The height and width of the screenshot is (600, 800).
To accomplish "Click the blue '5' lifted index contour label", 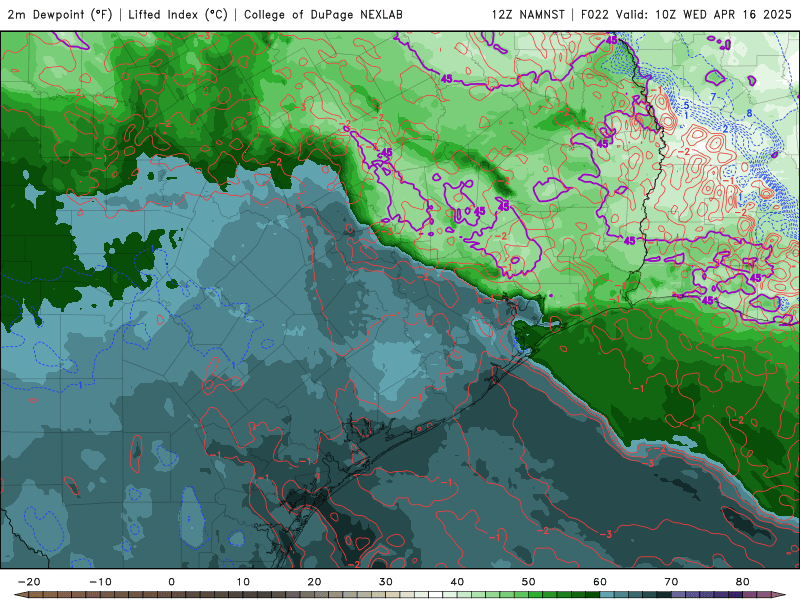I will point(686,106).
